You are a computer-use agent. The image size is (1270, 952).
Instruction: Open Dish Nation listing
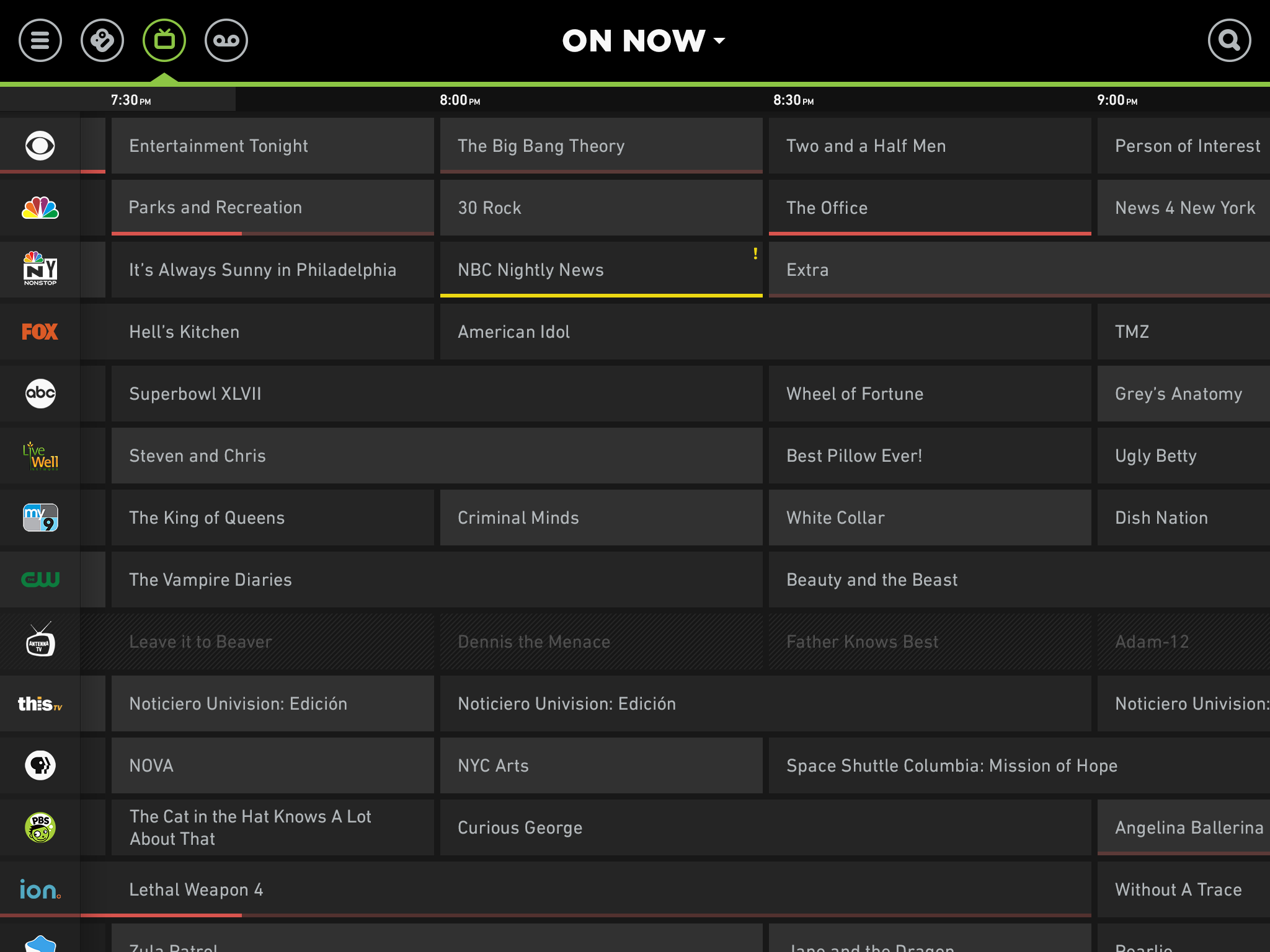pyautogui.click(x=1184, y=518)
